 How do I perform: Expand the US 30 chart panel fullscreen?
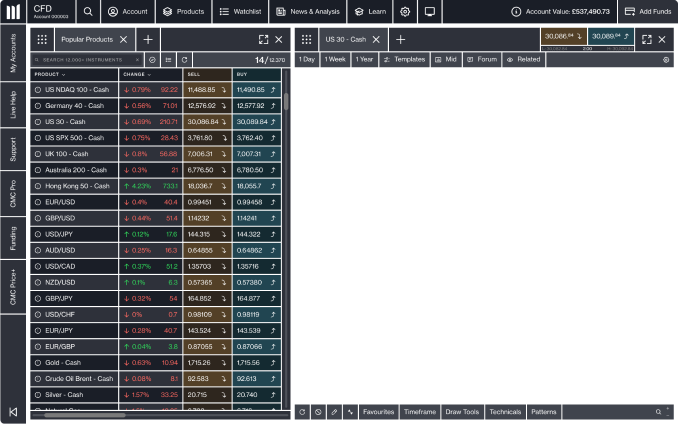(647, 39)
